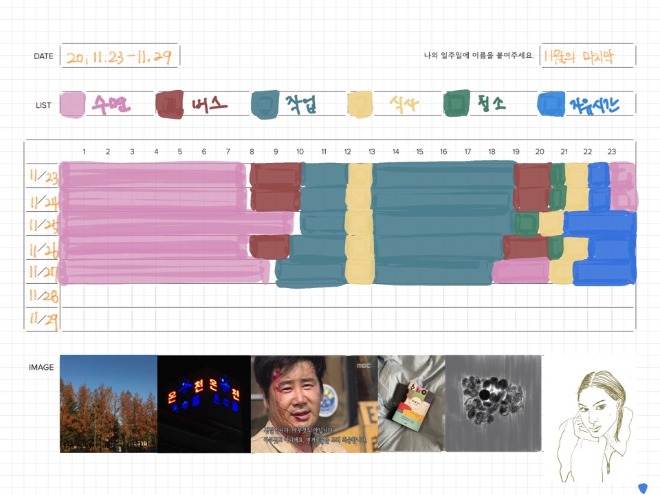Click the DATE label
Viewport: 660px width, 495px height.
pos(43,56)
